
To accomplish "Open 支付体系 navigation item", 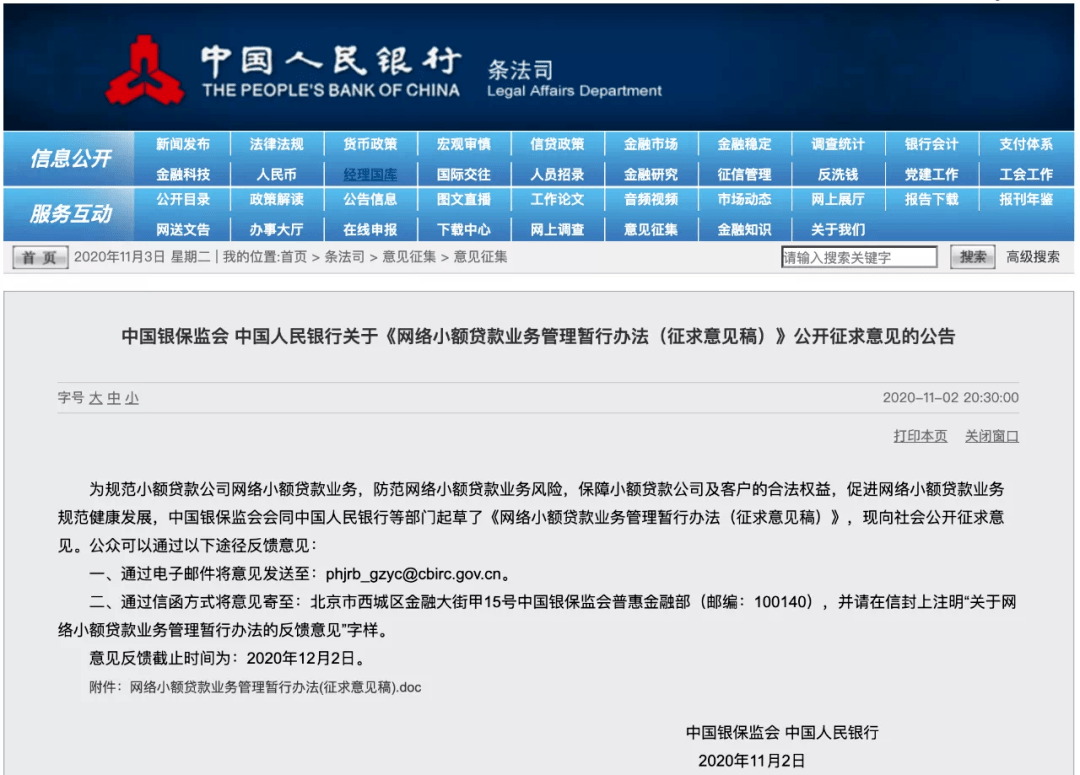I will (x=1026, y=144).
